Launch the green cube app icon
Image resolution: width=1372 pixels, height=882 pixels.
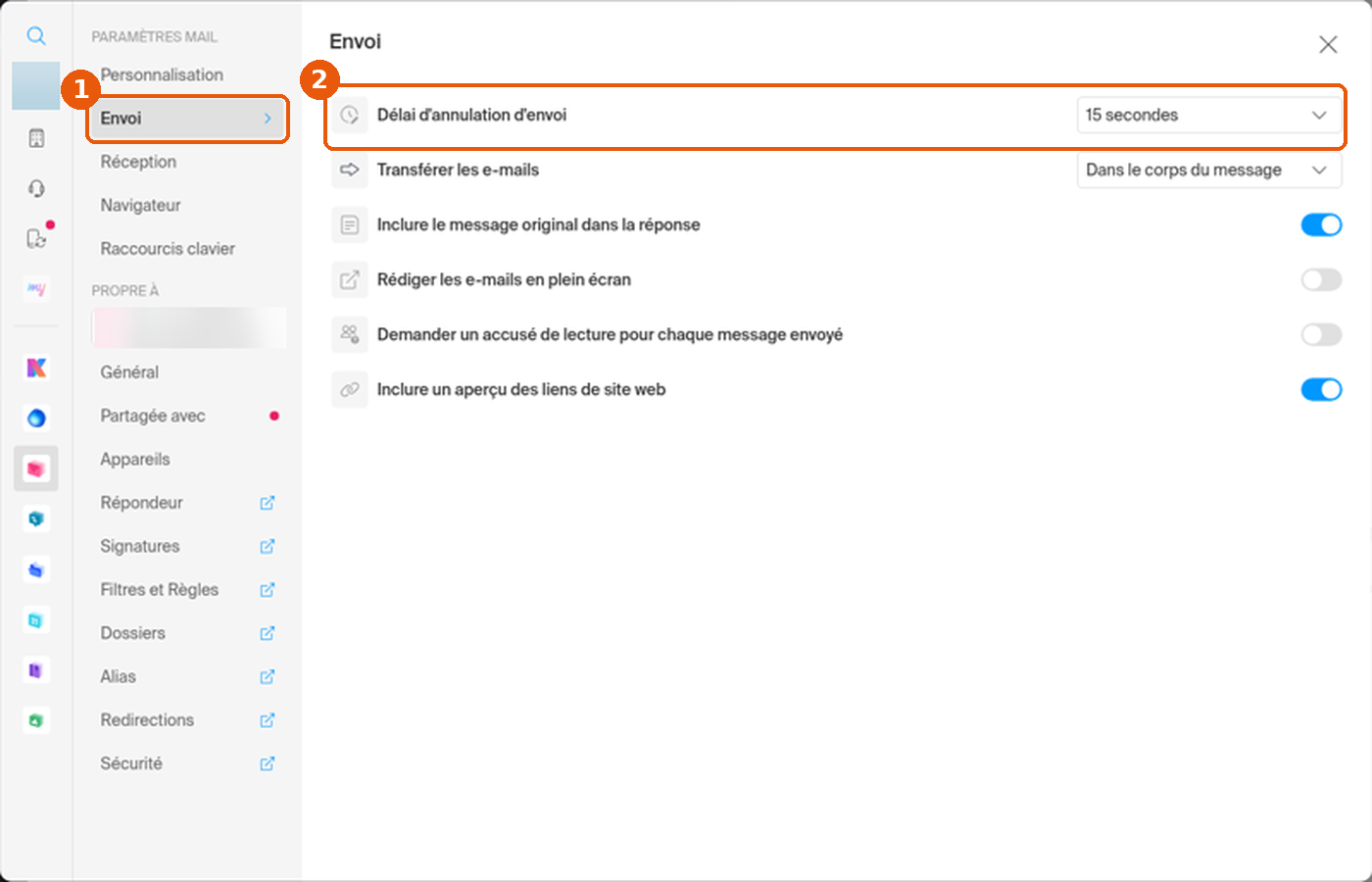coord(36,720)
